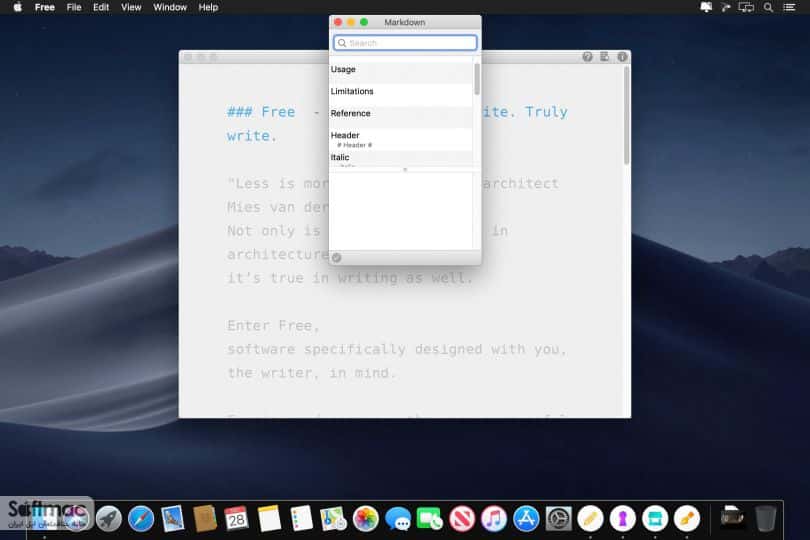The width and height of the screenshot is (810, 540).
Task: Open the Window menu
Action: coord(169,7)
